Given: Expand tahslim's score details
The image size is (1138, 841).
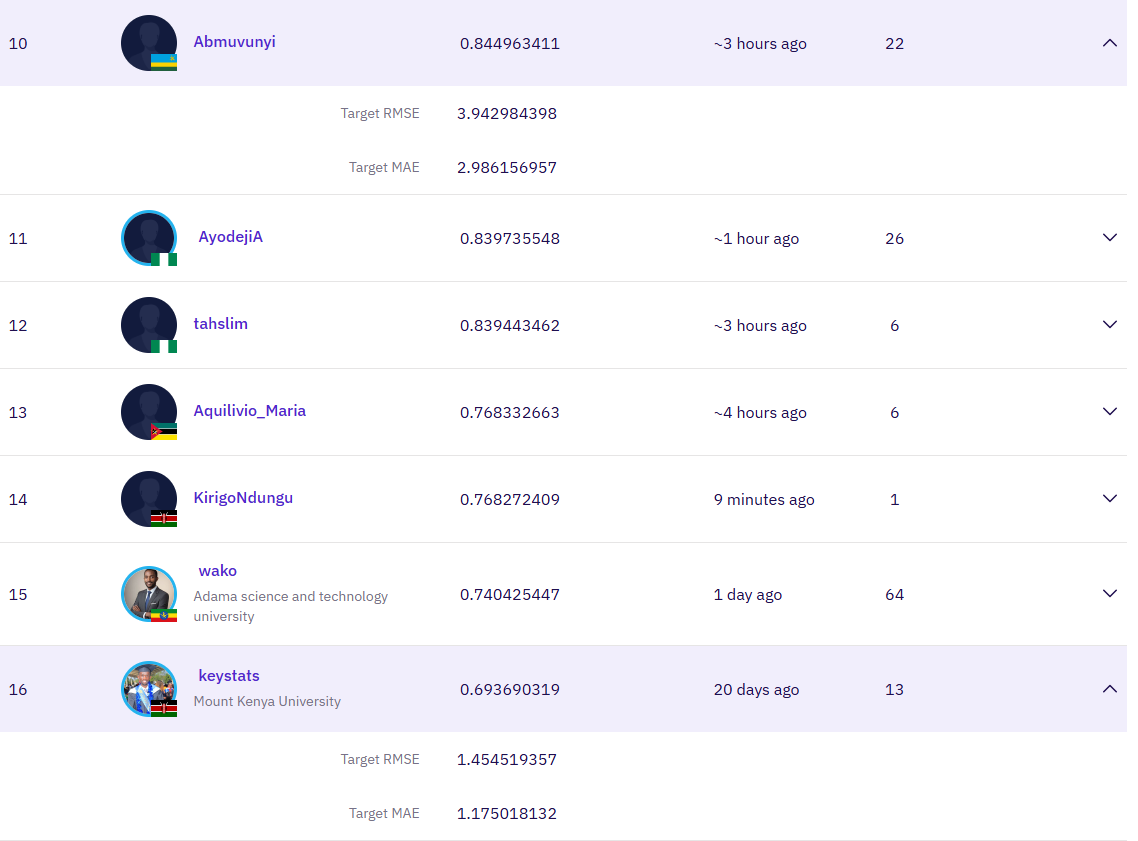Looking at the screenshot, I should [x=1109, y=325].
